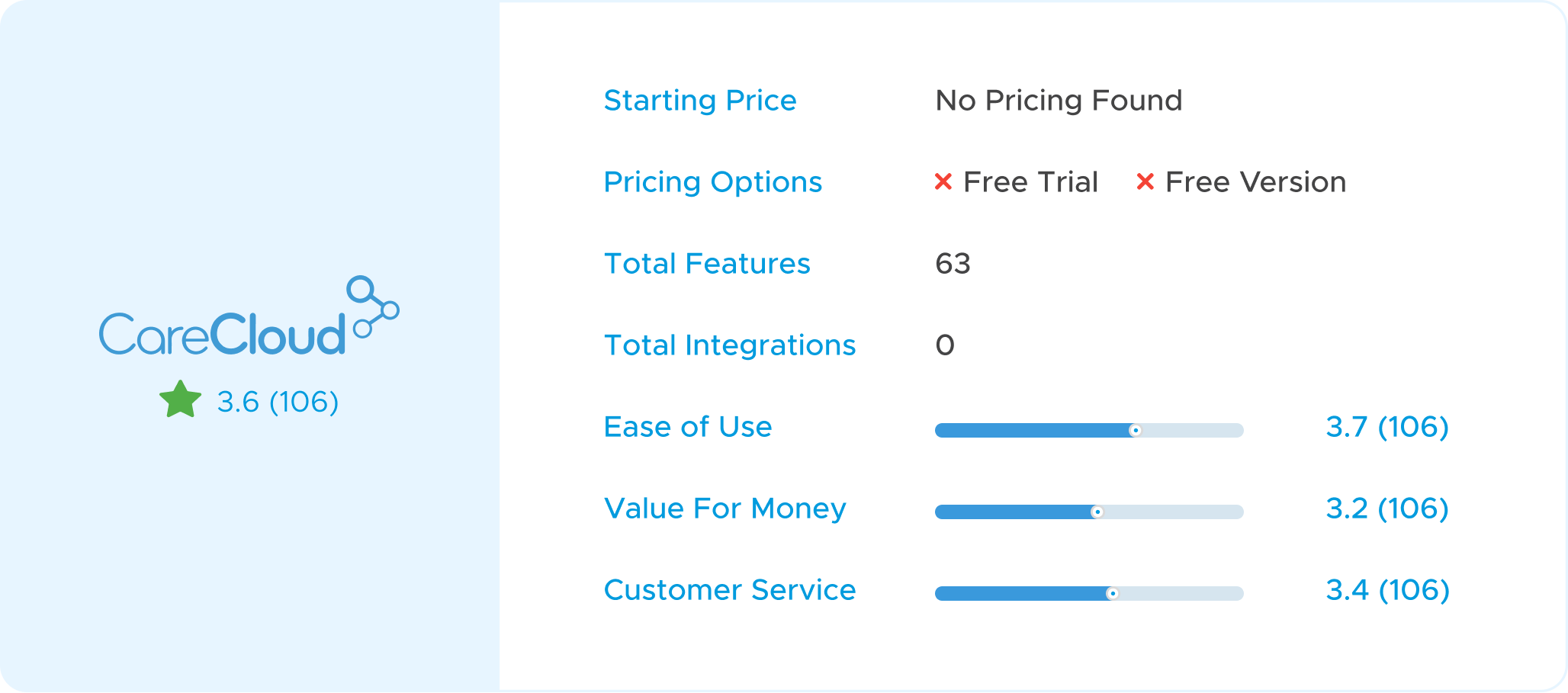Click the Value For Money slider handle

(x=1097, y=512)
